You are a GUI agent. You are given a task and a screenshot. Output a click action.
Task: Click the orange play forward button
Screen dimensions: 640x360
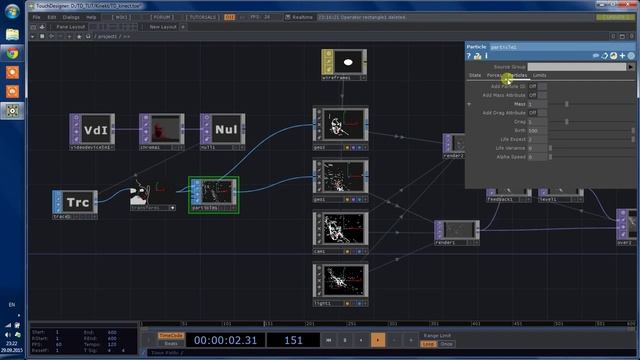[378, 340]
